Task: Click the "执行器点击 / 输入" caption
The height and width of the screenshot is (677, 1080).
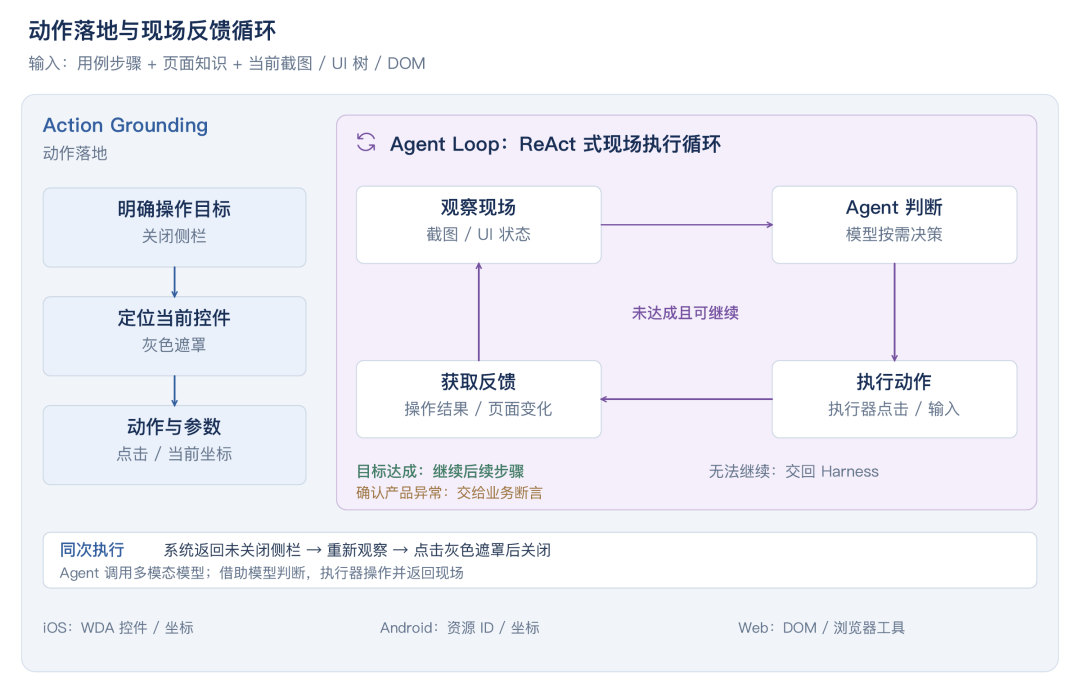Action: tap(894, 409)
